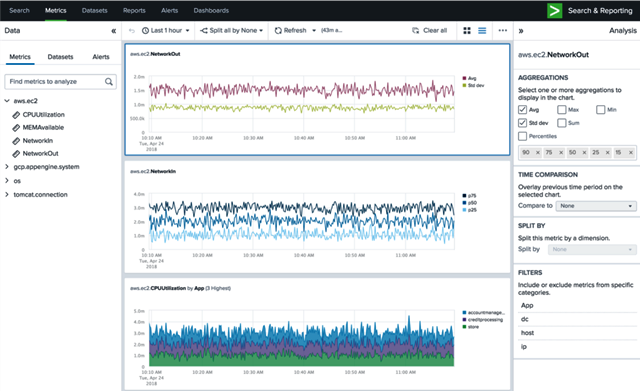Remove the 15 percentile tag

pos(631,153)
